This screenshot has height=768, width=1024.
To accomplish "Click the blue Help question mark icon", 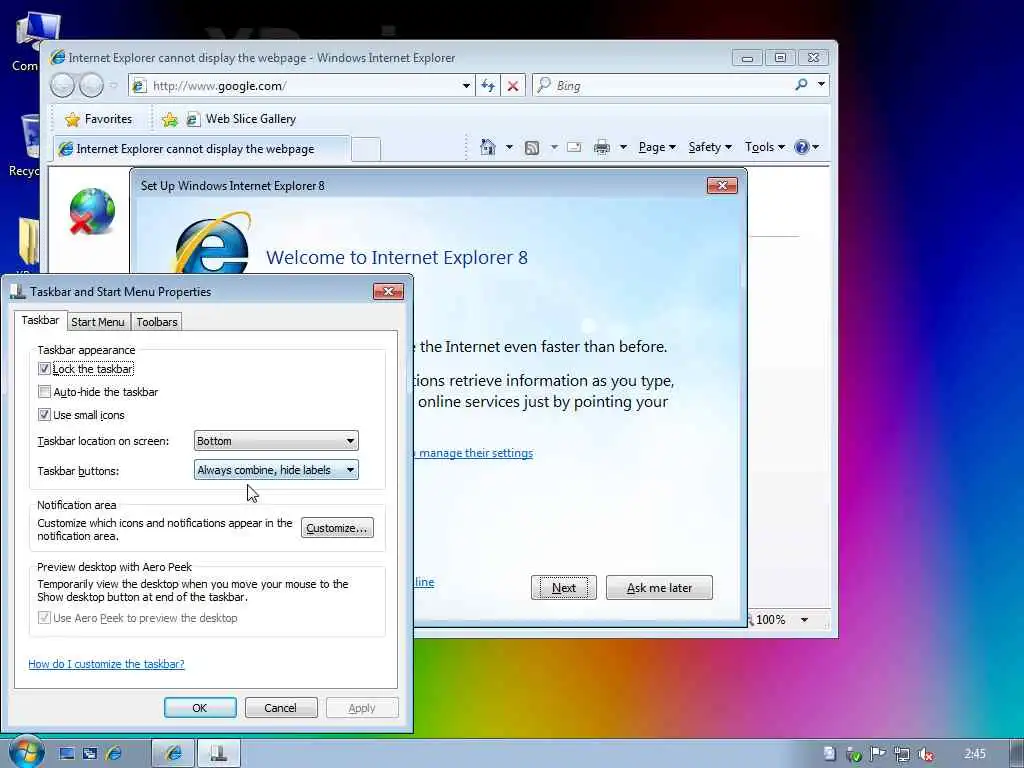I will click(x=802, y=147).
